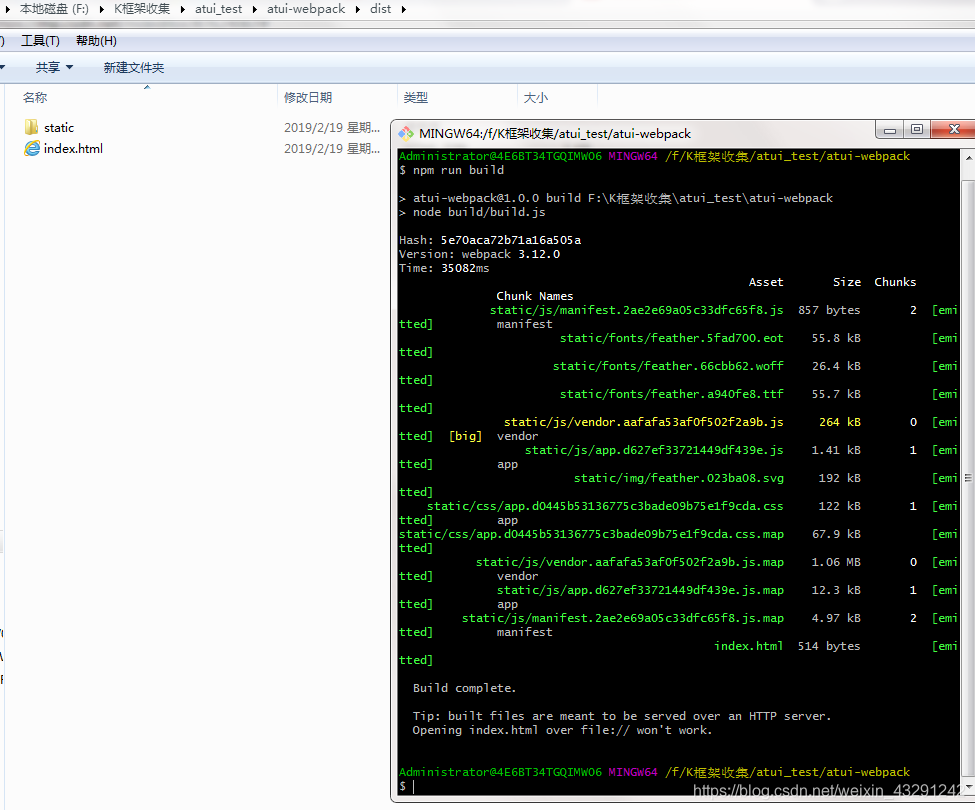The width and height of the screenshot is (975, 810).
Task: Click 'index.html 514 bytes' asset line
Action: (787, 646)
